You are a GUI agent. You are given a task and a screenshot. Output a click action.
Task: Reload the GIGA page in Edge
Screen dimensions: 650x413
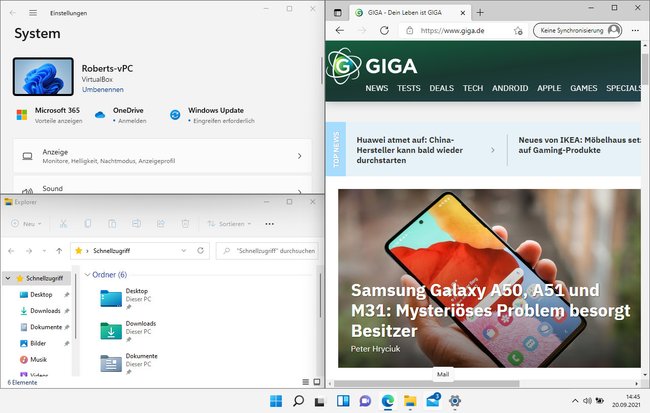(384, 30)
